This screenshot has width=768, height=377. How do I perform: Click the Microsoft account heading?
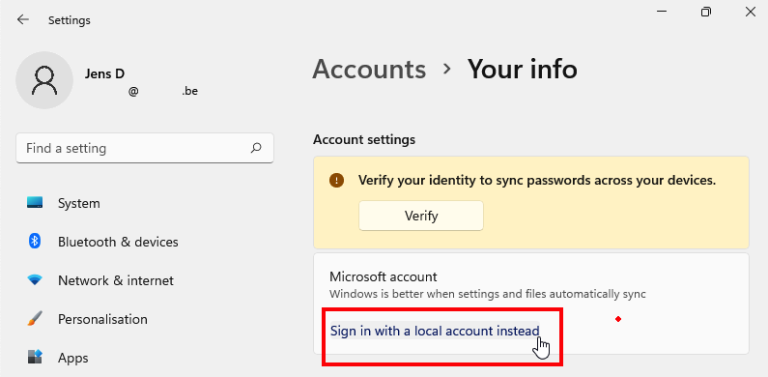tap(383, 277)
